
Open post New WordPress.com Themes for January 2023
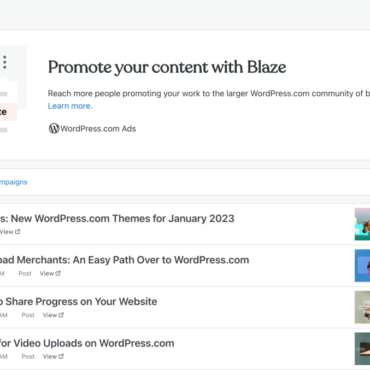click(117, 219)
